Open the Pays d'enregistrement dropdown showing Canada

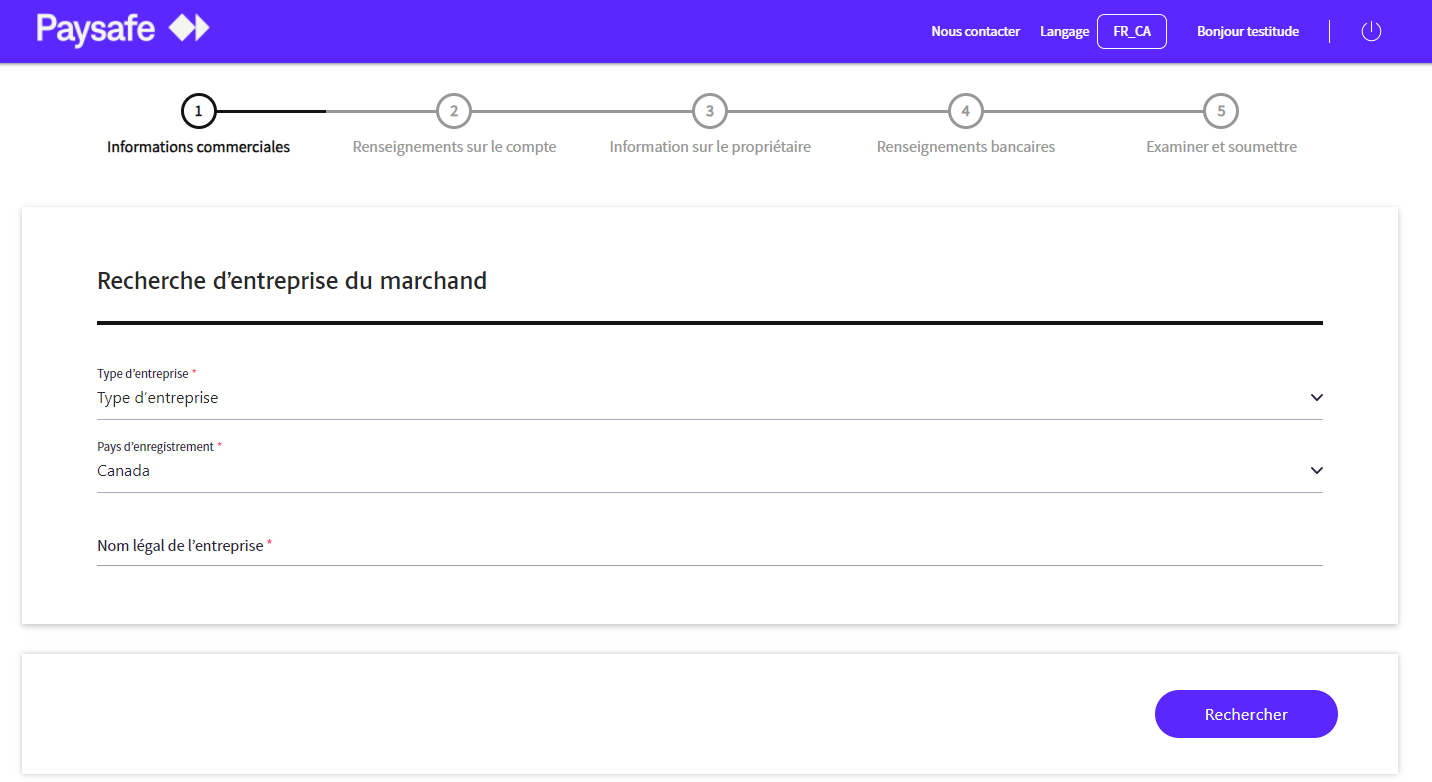pos(710,470)
